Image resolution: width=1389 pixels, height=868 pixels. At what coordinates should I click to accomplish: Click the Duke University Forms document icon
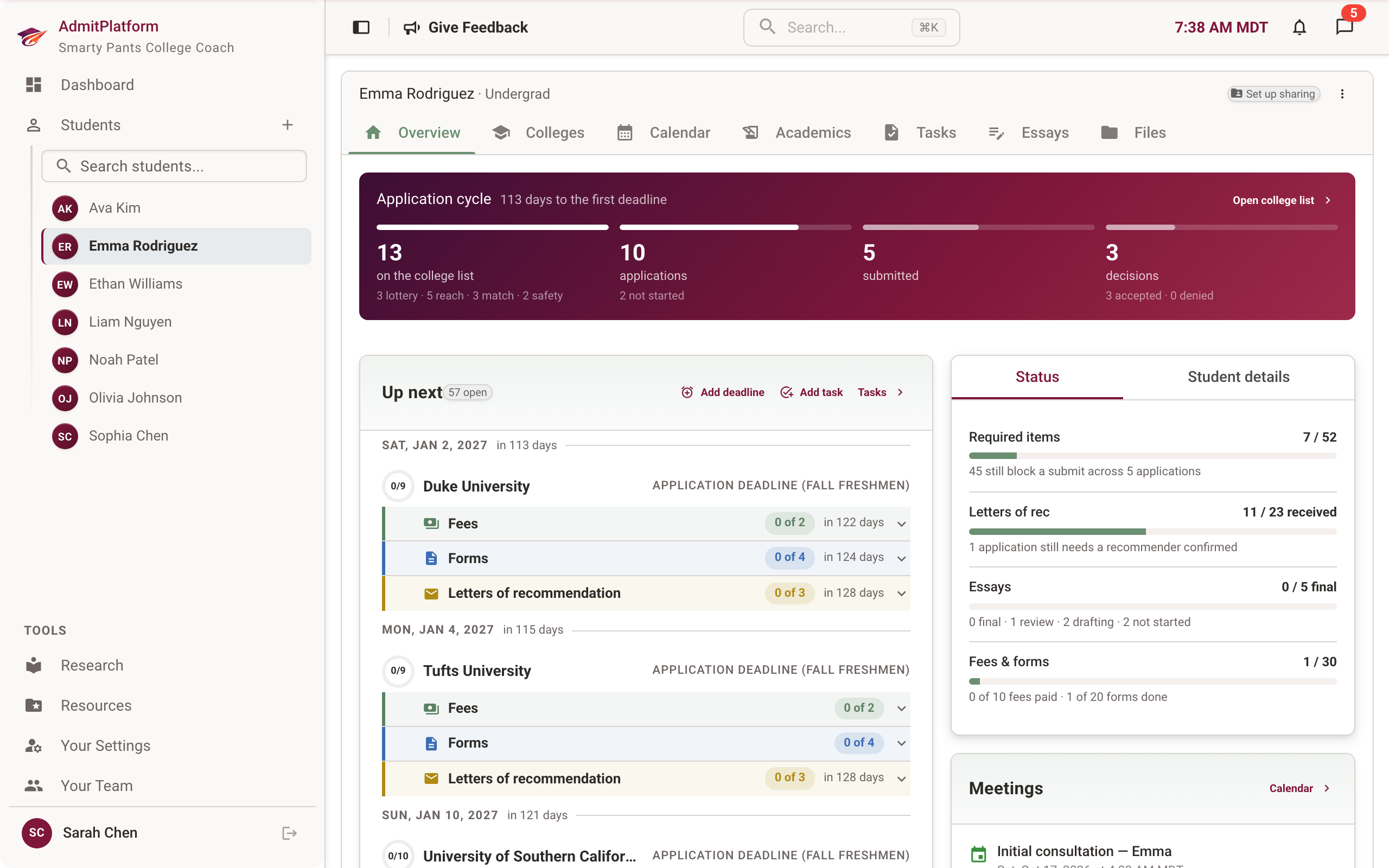[431, 558]
